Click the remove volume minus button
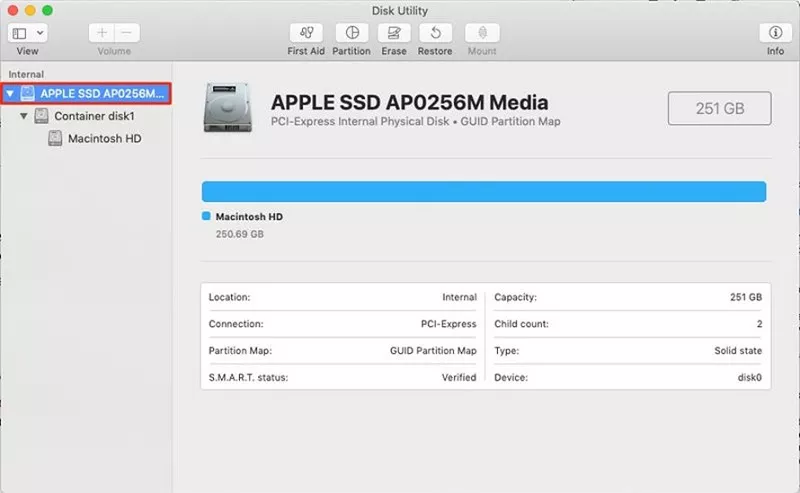The image size is (800, 493). 125,33
